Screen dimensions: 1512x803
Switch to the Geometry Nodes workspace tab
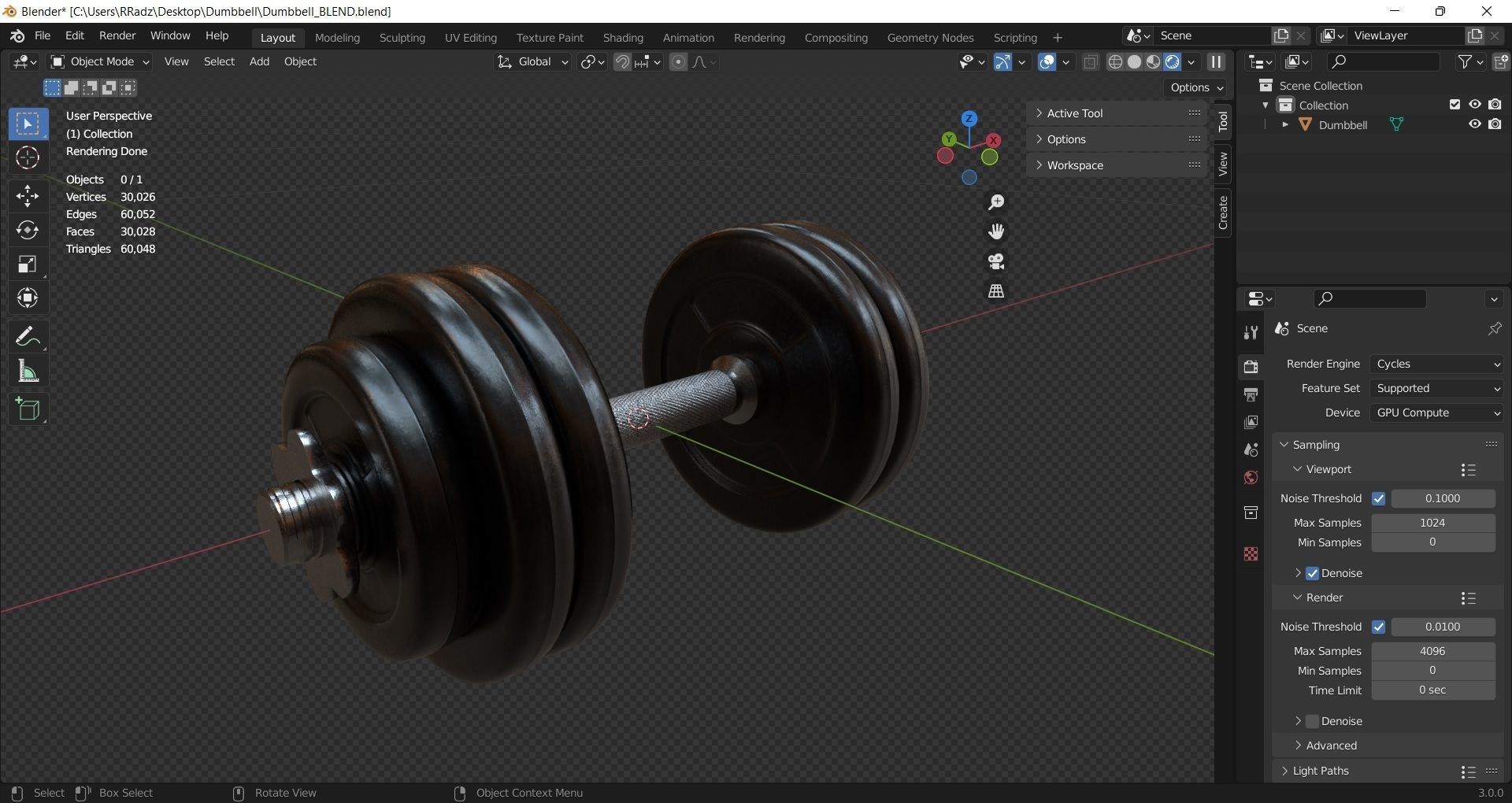(930, 38)
